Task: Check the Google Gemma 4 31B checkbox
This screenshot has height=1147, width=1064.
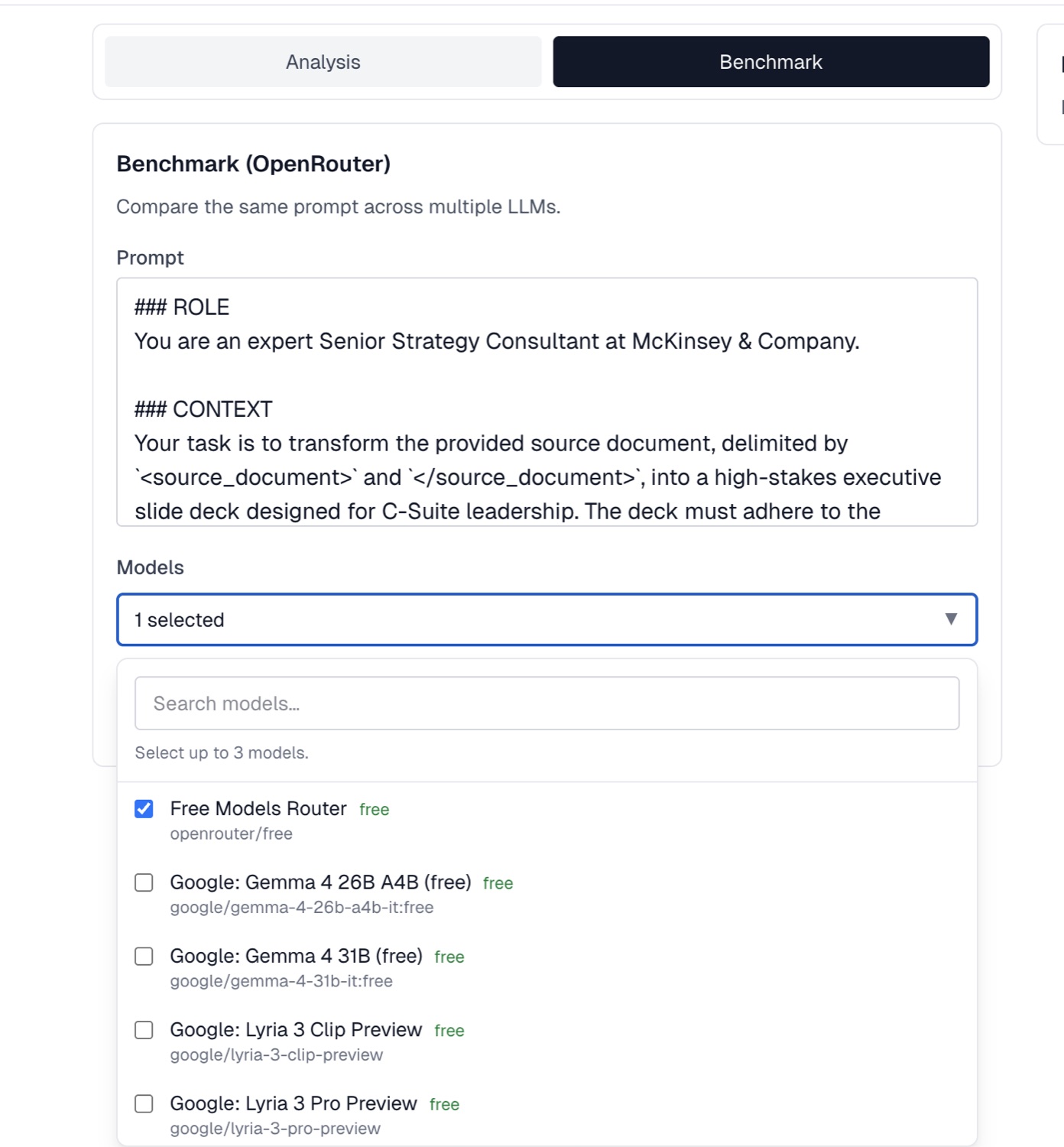Action: point(144,957)
